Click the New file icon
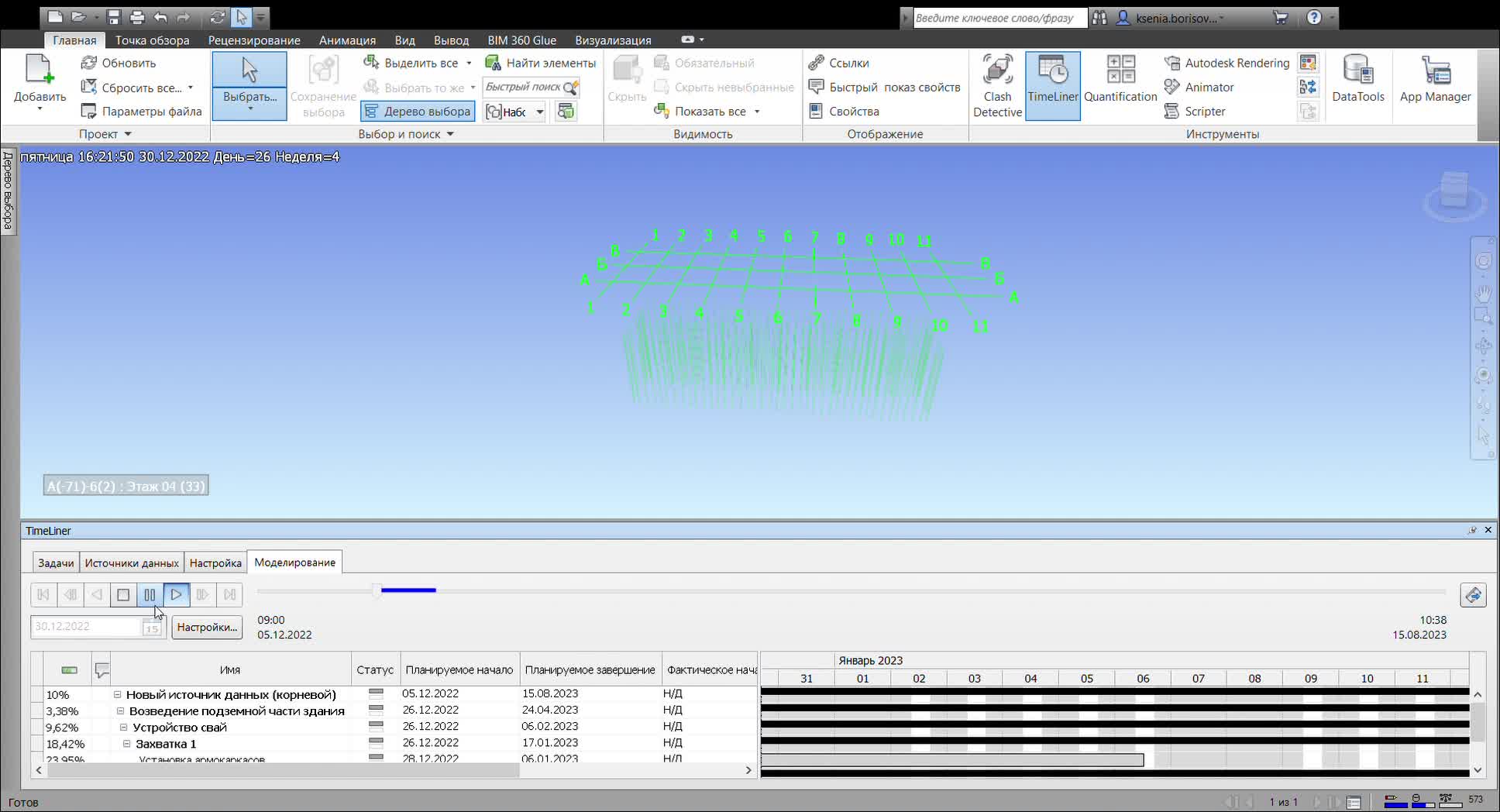 [x=54, y=16]
